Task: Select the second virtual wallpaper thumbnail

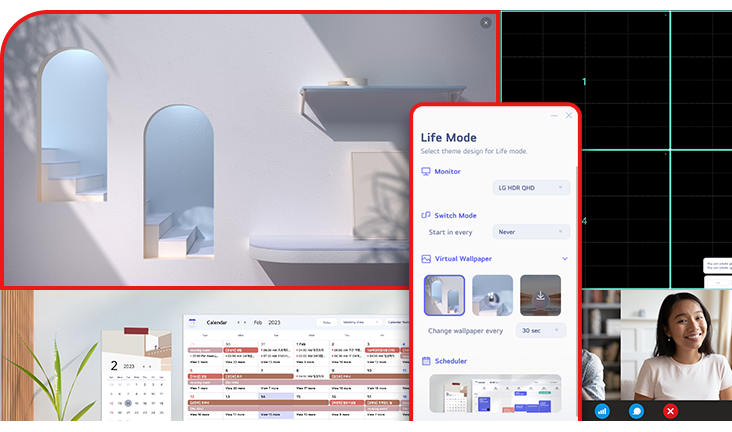Action: pos(492,296)
